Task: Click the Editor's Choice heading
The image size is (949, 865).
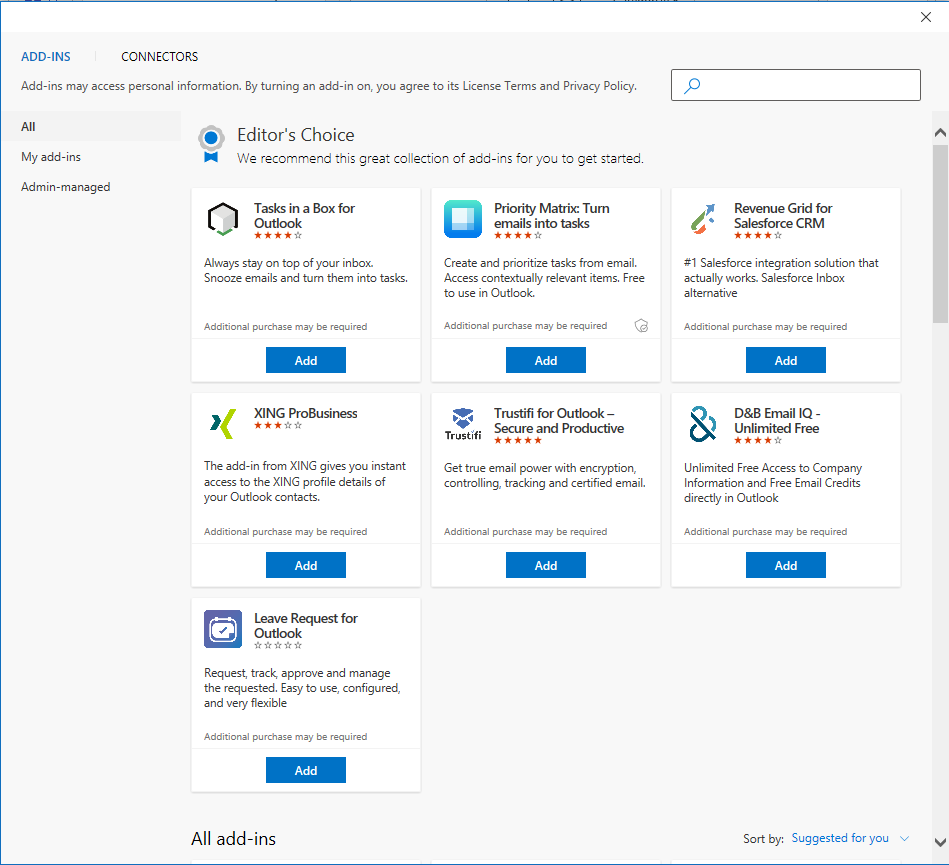Action: tap(296, 135)
